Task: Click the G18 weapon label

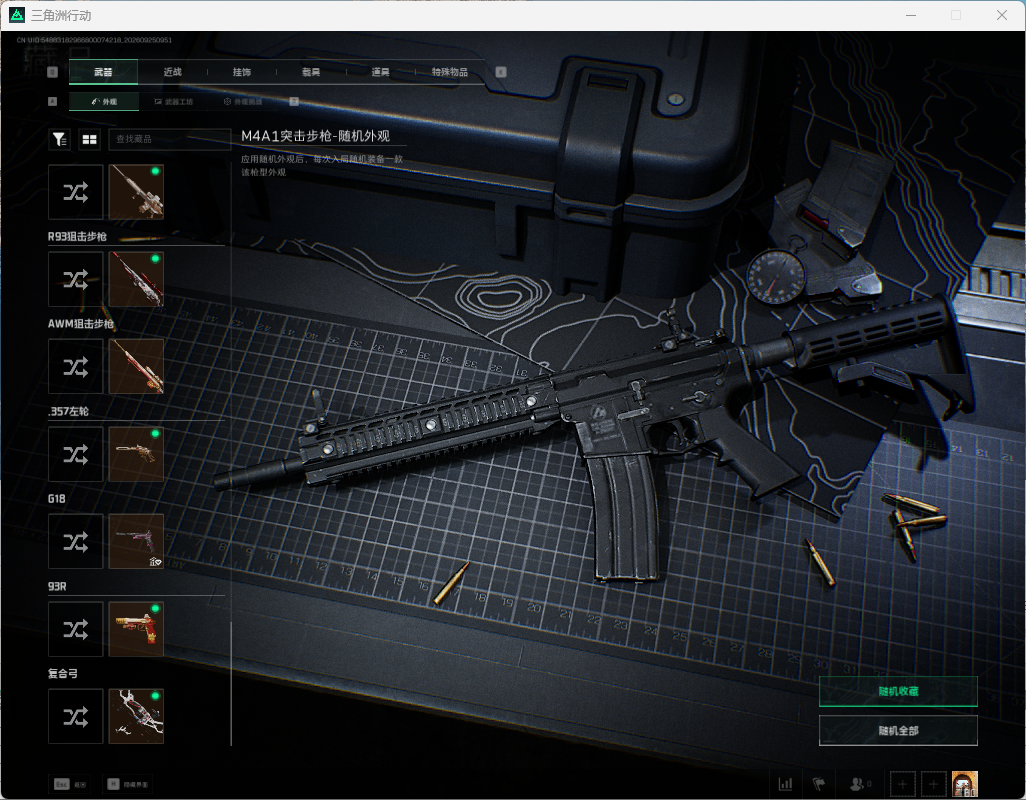Action: click(x=56, y=499)
